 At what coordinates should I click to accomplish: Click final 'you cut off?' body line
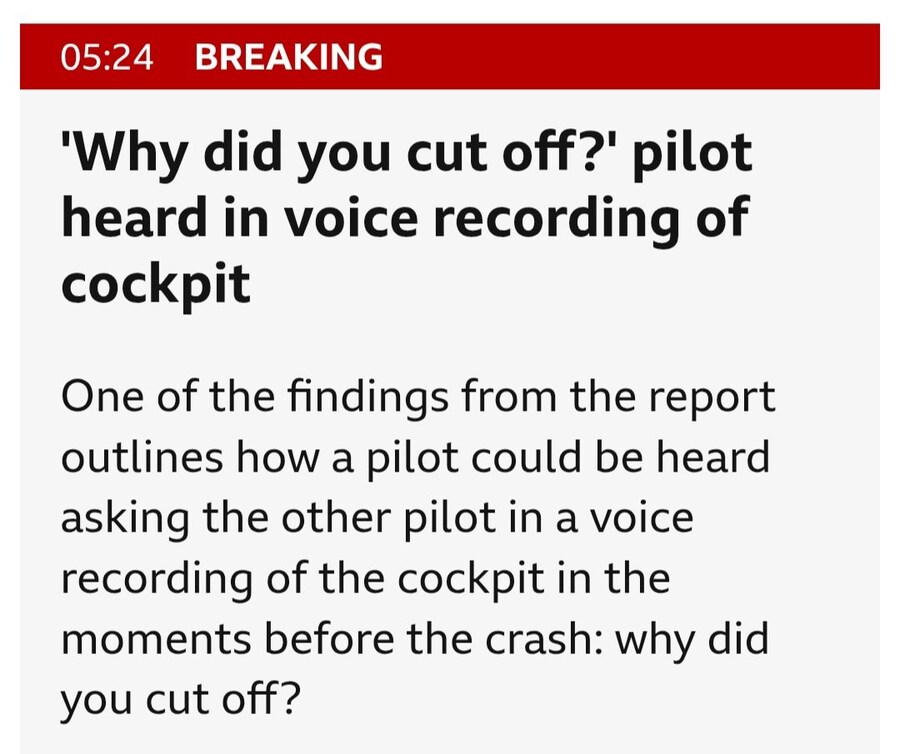tap(181, 700)
